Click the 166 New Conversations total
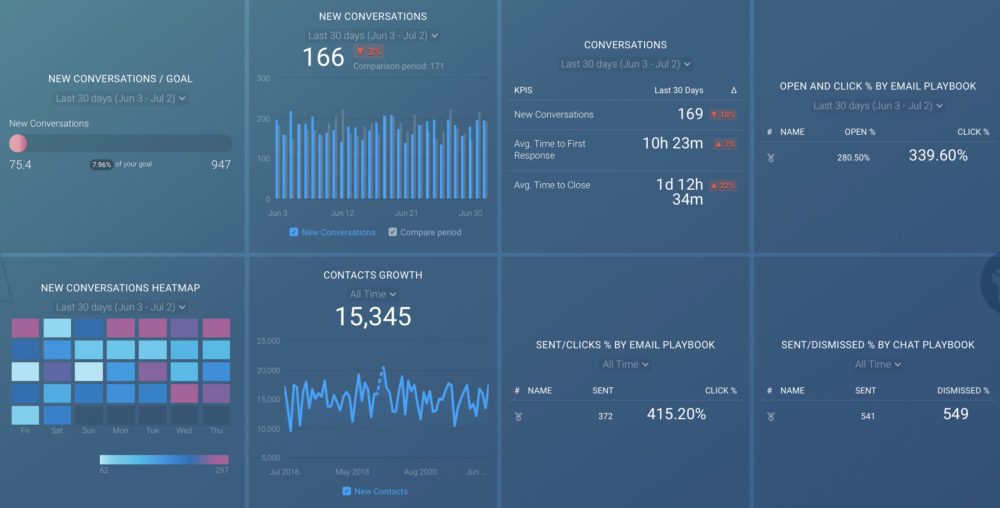The width and height of the screenshot is (1000, 508). point(323,57)
